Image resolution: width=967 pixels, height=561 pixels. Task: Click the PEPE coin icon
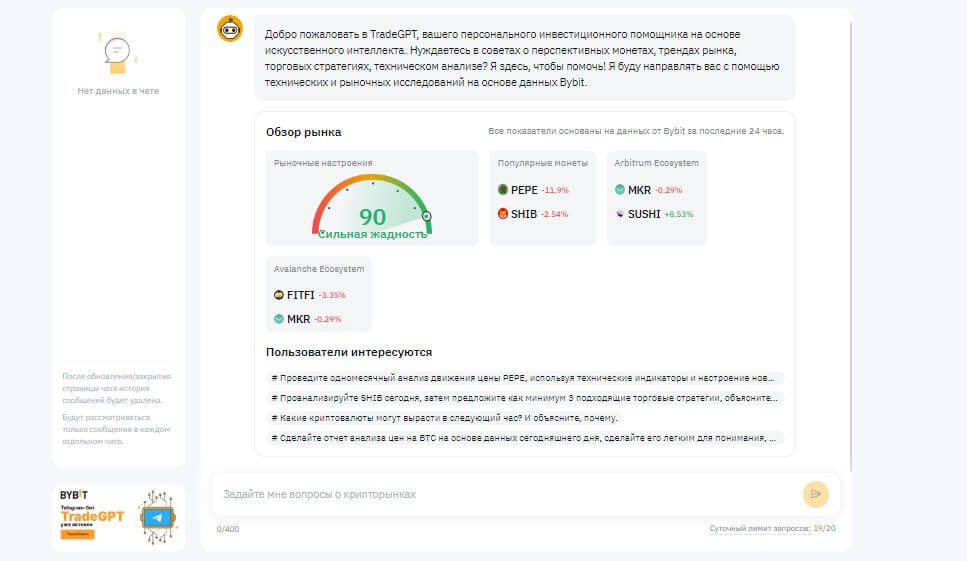click(x=503, y=189)
